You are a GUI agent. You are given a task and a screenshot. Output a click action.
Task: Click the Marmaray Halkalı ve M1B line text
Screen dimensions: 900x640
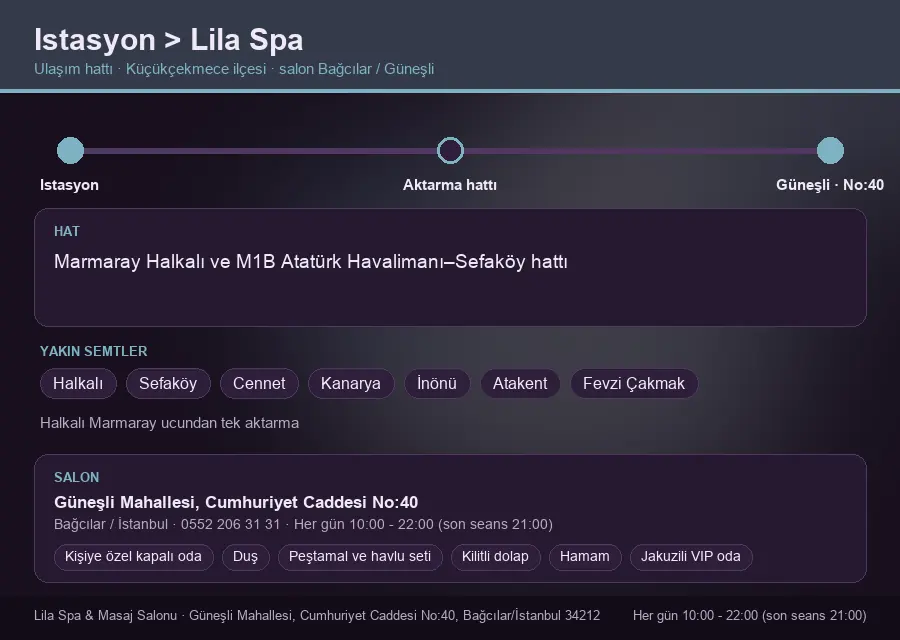(x=311, y=262)
